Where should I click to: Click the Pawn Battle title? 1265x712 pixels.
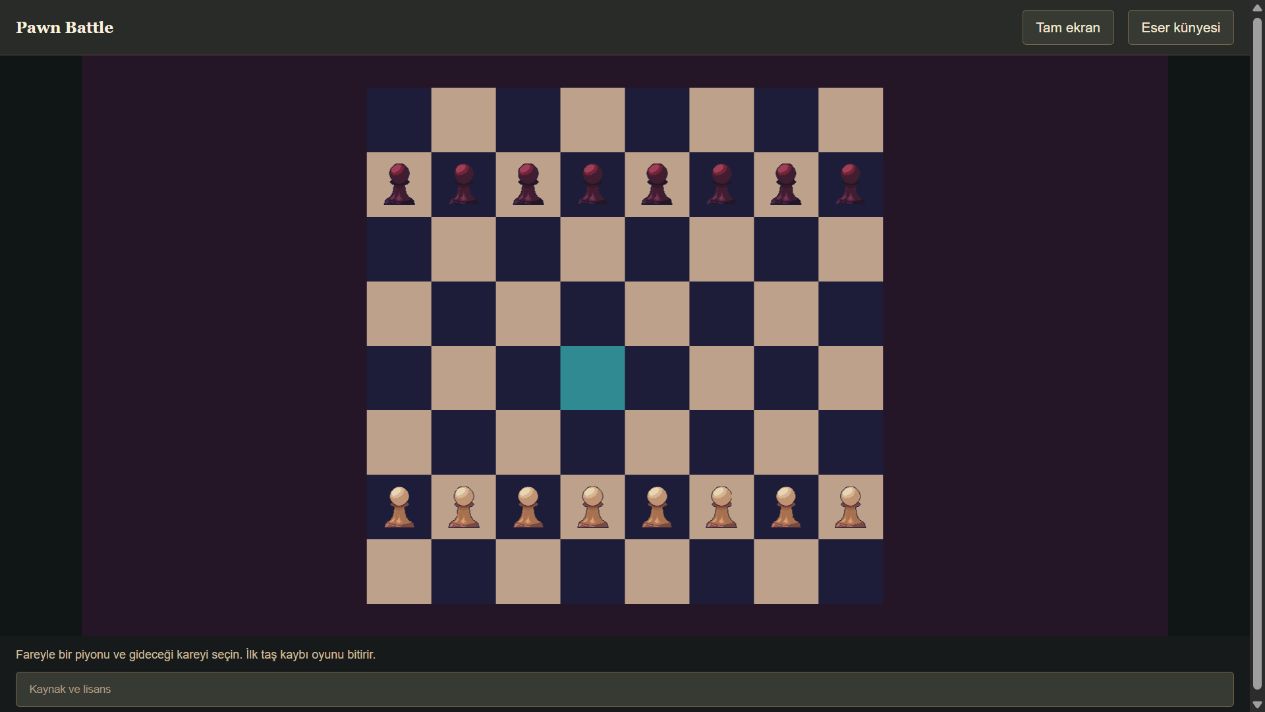point(65,28)
